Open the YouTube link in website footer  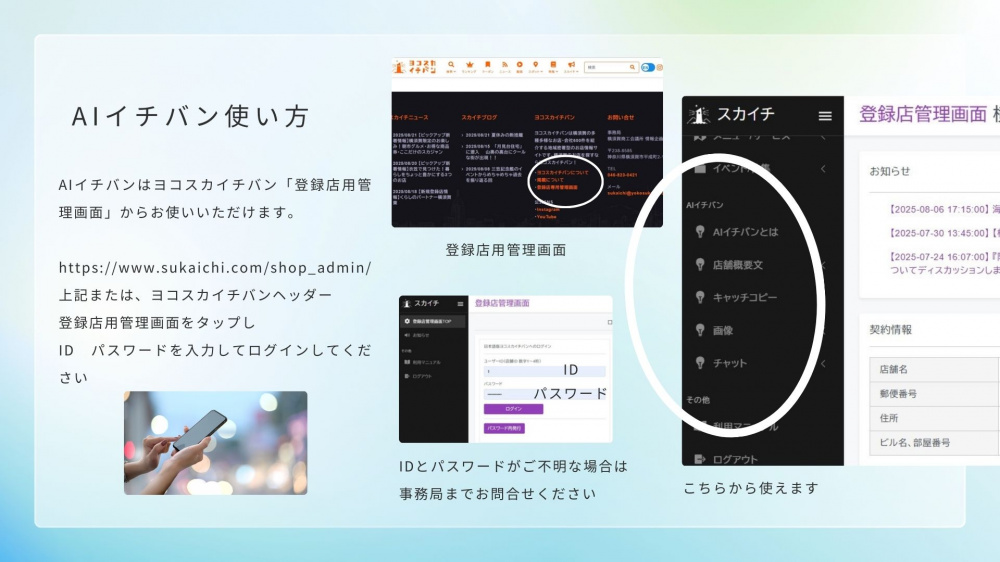547,217
